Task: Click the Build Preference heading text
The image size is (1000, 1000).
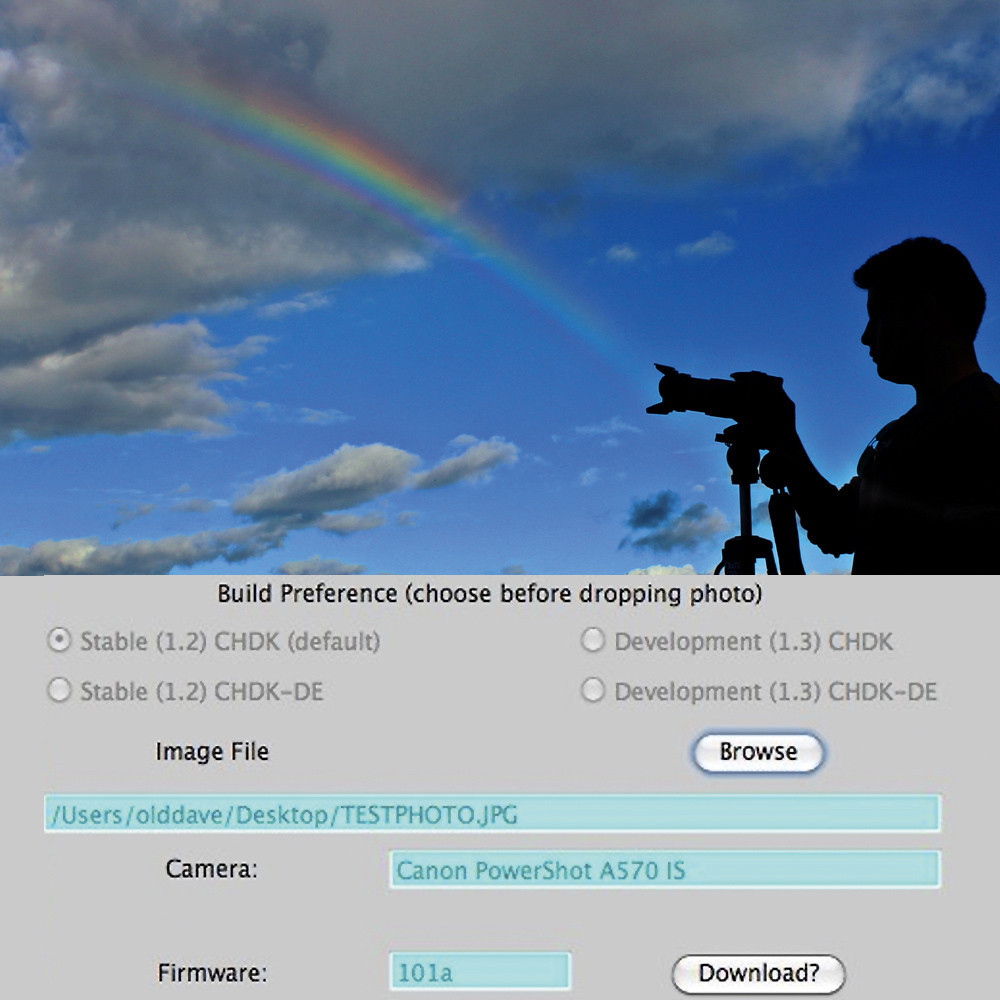Action: click(x=490, y=594)
